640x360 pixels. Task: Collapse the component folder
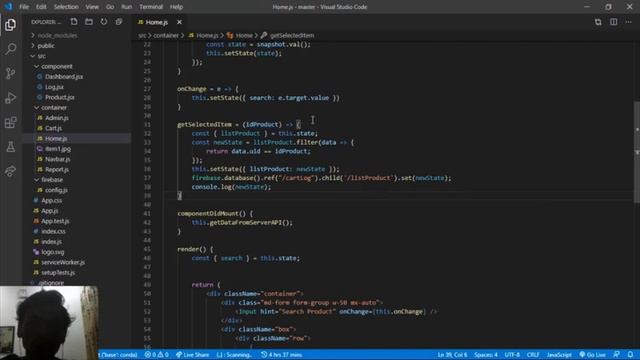57,66
